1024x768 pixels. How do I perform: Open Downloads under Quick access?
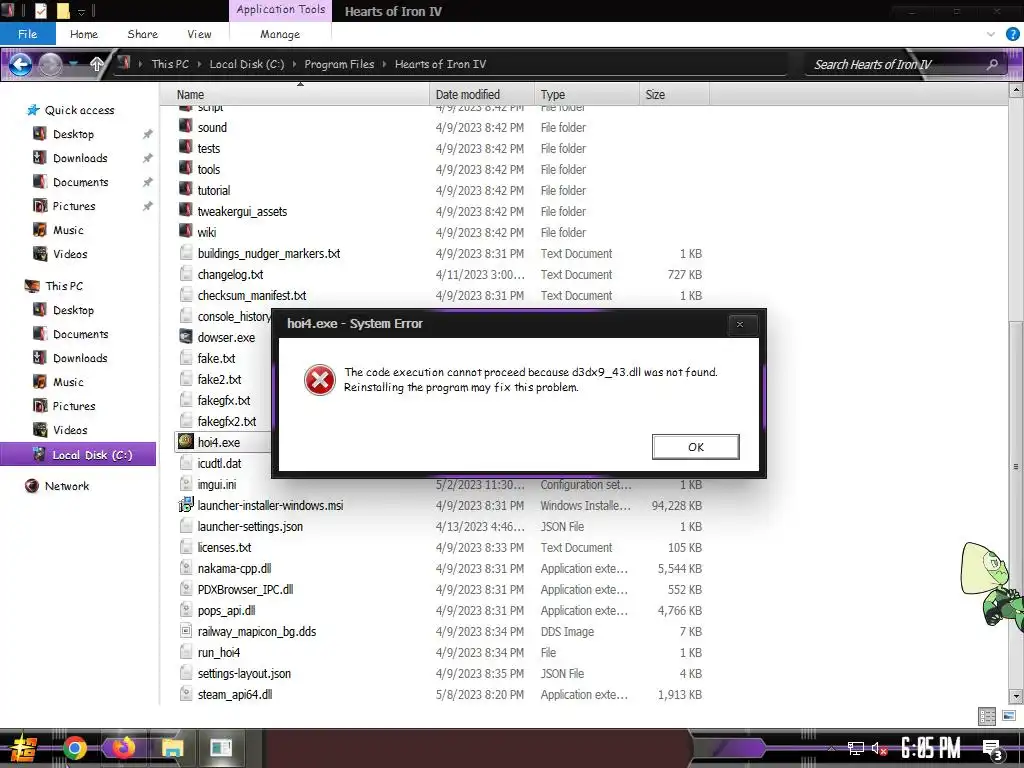click(80, 158)
